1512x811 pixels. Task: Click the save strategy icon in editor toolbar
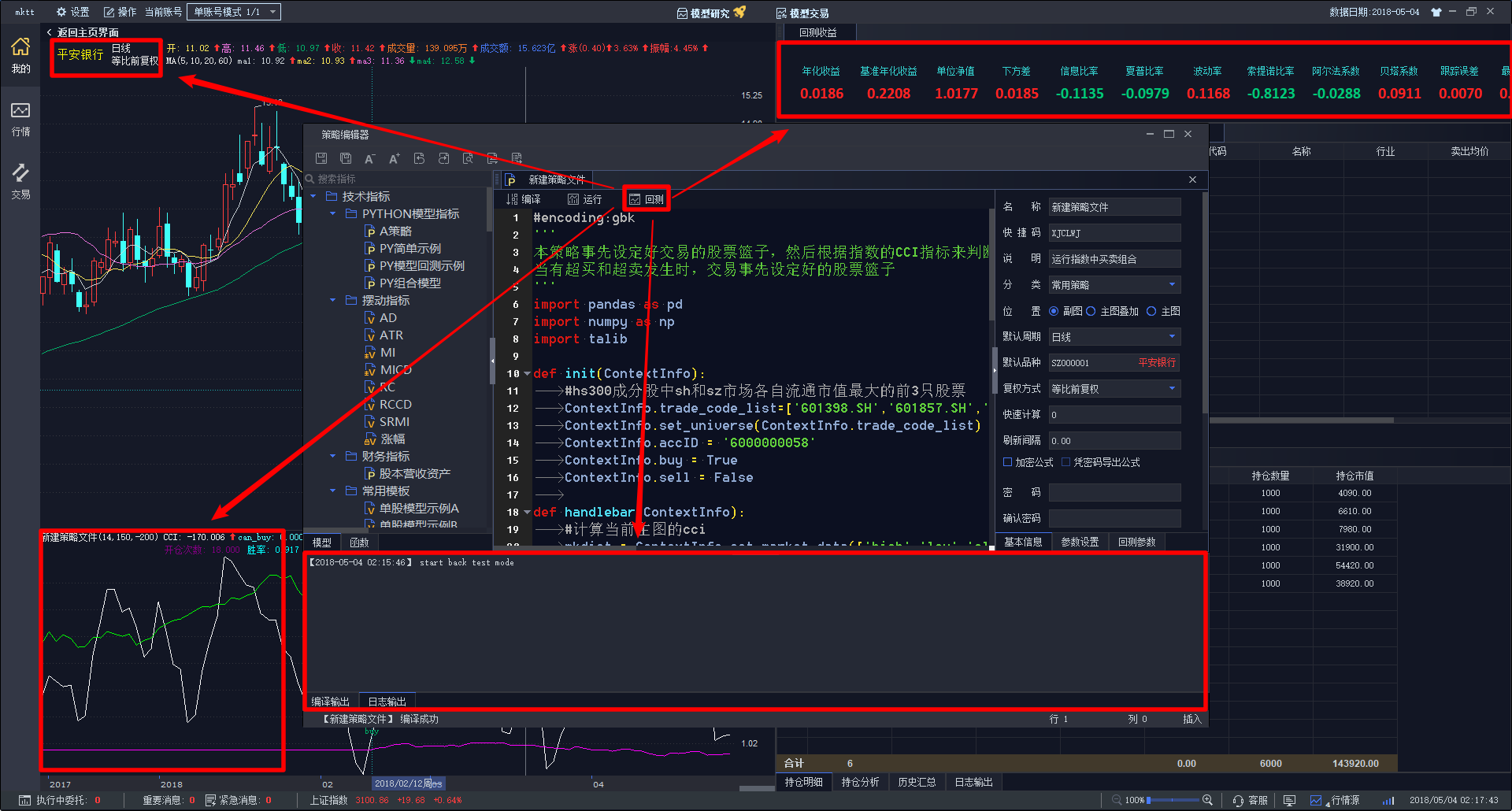point(321,158)
